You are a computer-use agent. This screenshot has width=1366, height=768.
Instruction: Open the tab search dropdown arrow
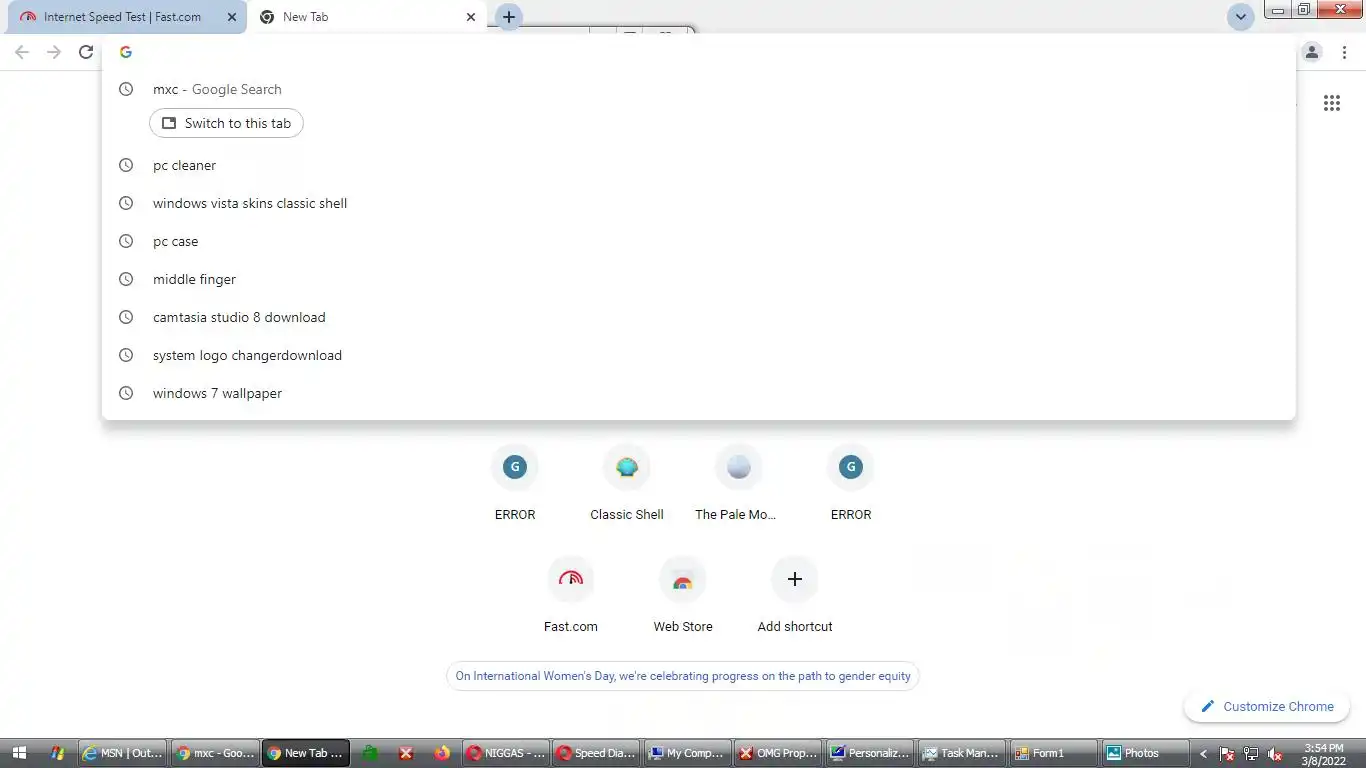point(1240,17)
